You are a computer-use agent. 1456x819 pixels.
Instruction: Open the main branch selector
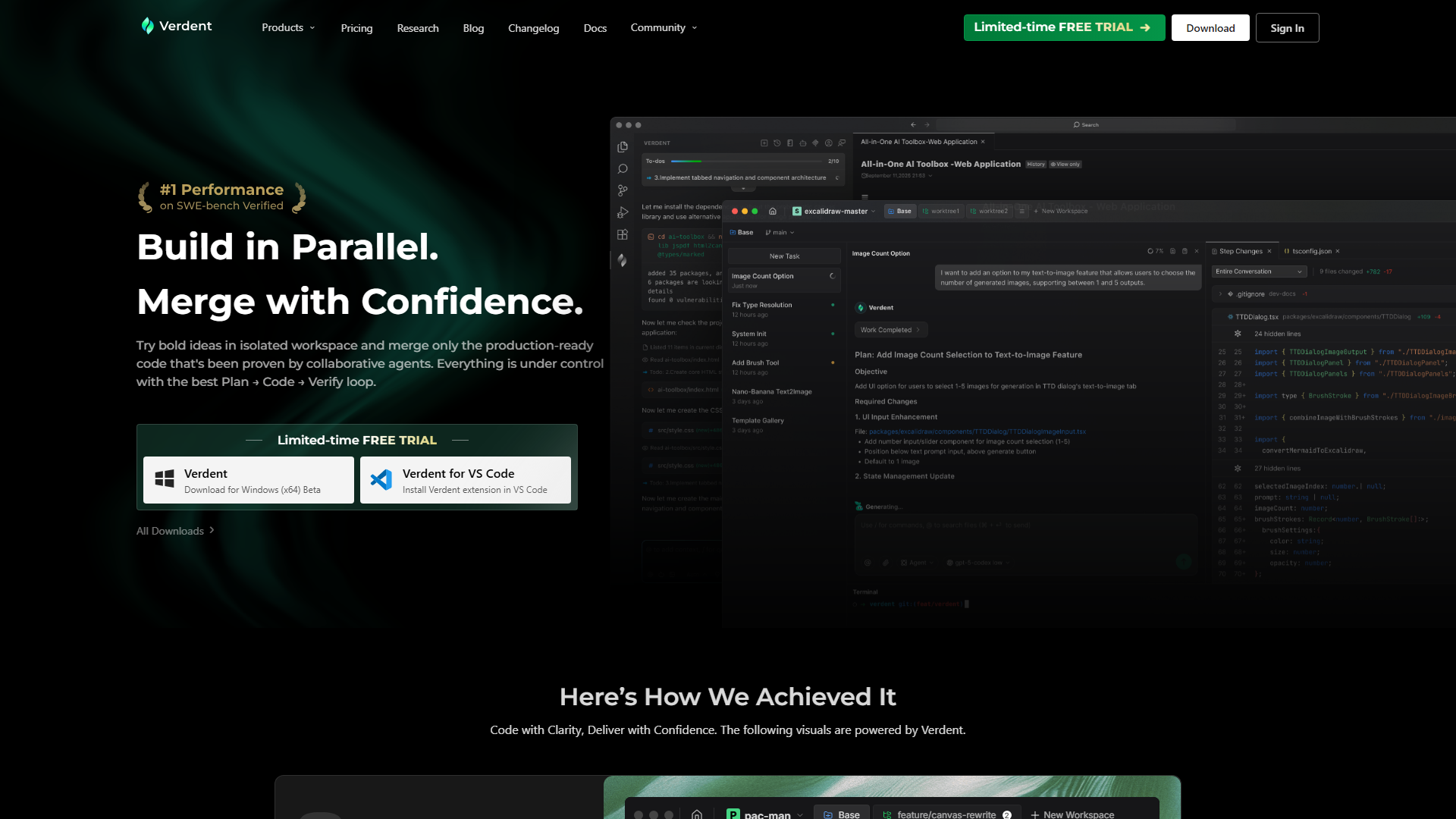[x=780, y=233]
